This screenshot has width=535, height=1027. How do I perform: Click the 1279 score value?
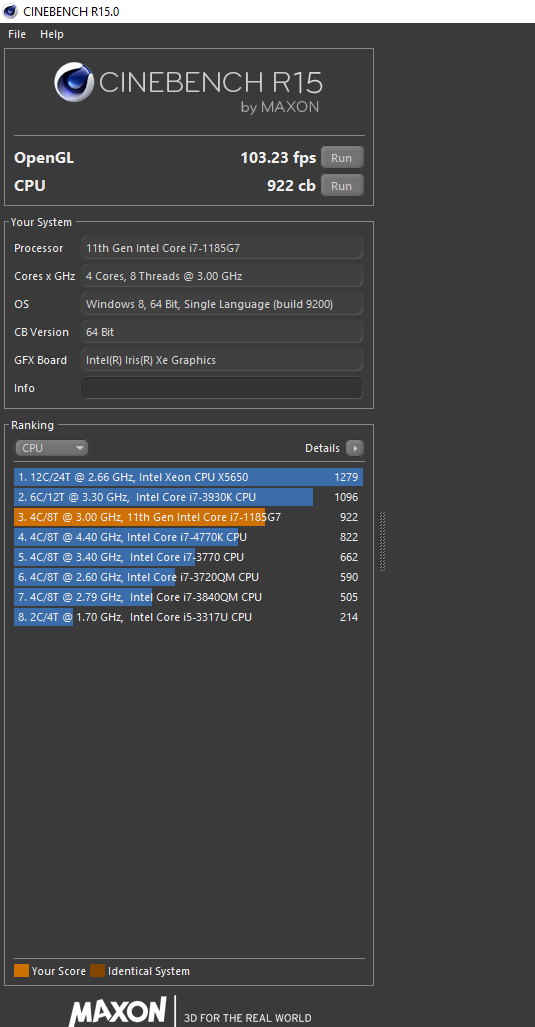346,477
